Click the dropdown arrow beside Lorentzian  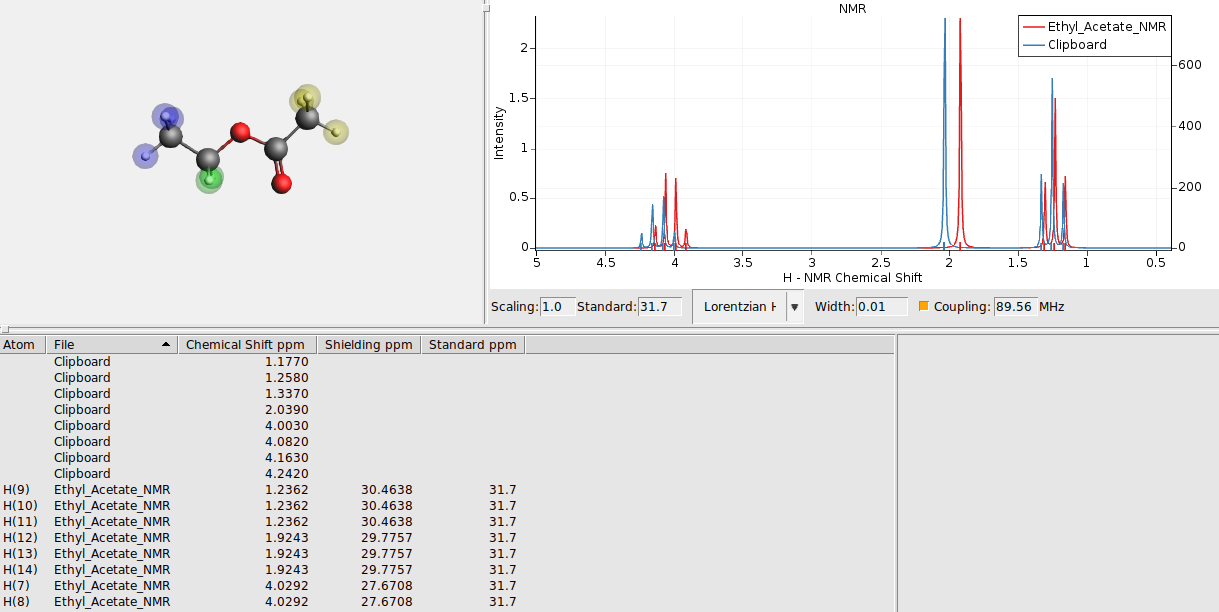[x=793, y=306]
